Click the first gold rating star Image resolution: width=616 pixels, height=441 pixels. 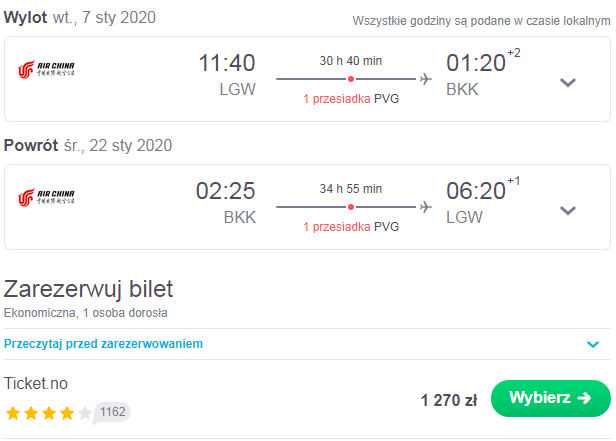coord(13,413)
